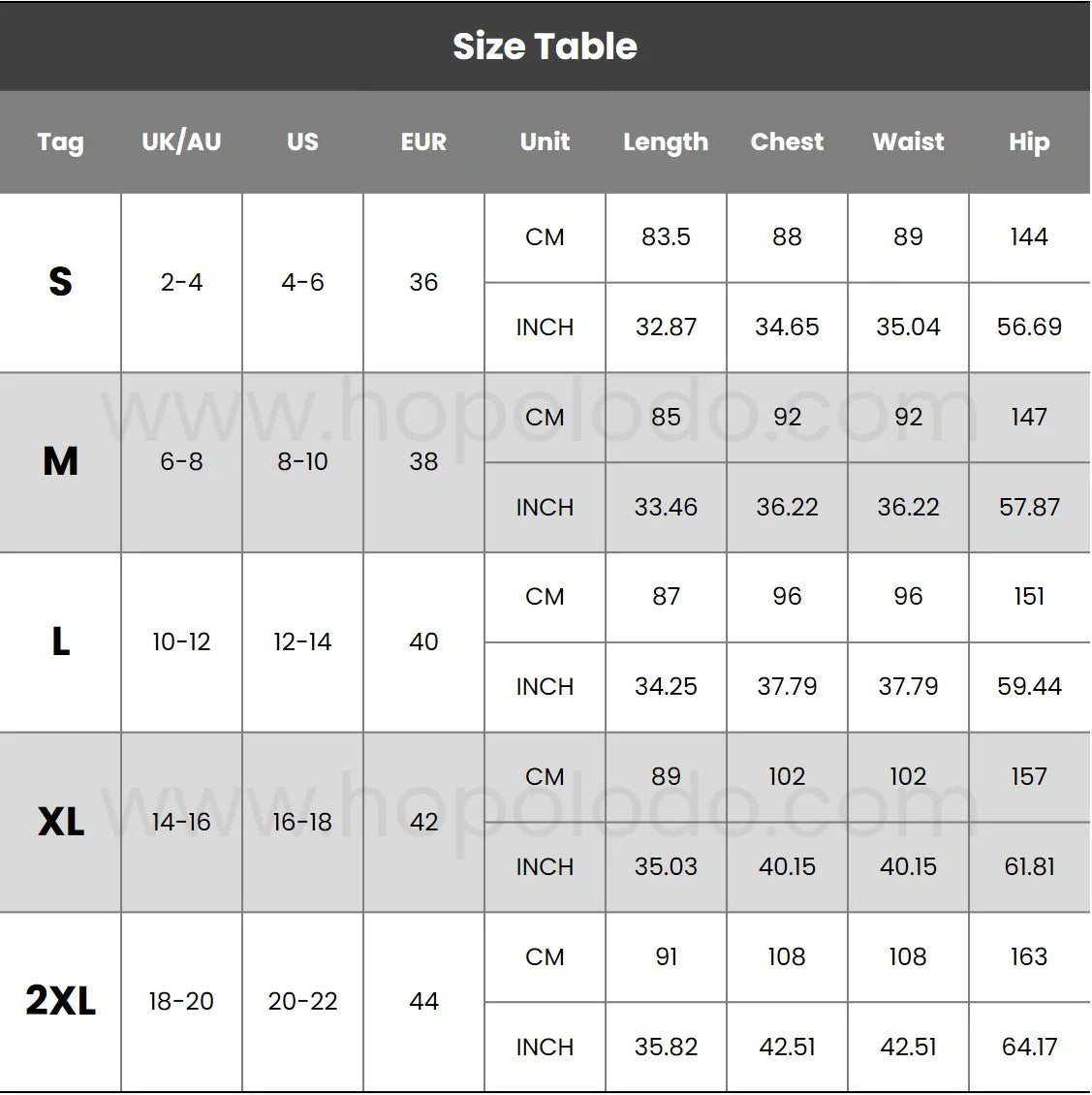This screenshot has height=1095, width=1092.
Task: Select US size 20-22 cell
Action: (x=302, y=1001)
